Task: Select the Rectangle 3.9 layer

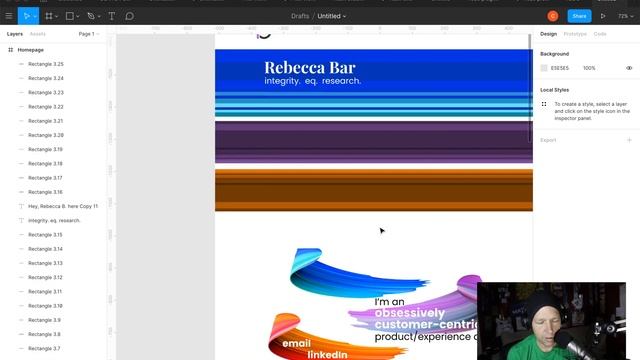Action: [44, 320]
